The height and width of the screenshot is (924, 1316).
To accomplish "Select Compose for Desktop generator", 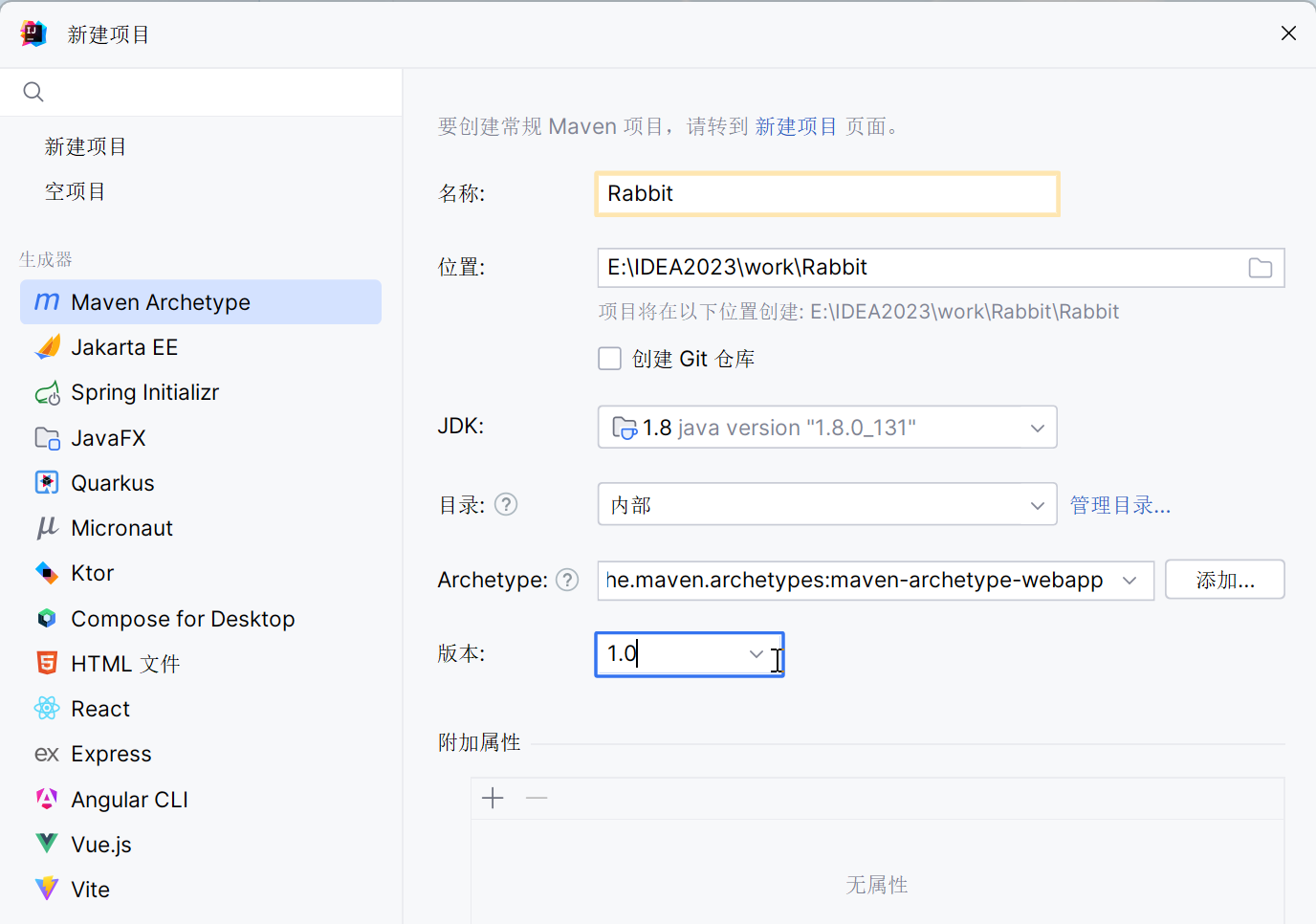I will pos(201,619).
